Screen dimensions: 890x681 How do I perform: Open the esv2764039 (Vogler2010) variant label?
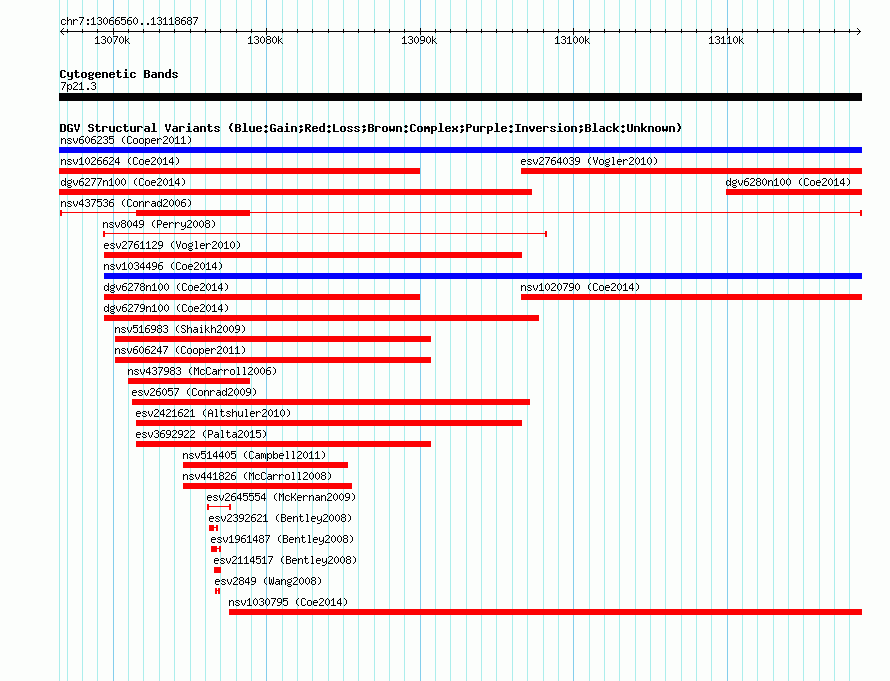coord(589,161)
